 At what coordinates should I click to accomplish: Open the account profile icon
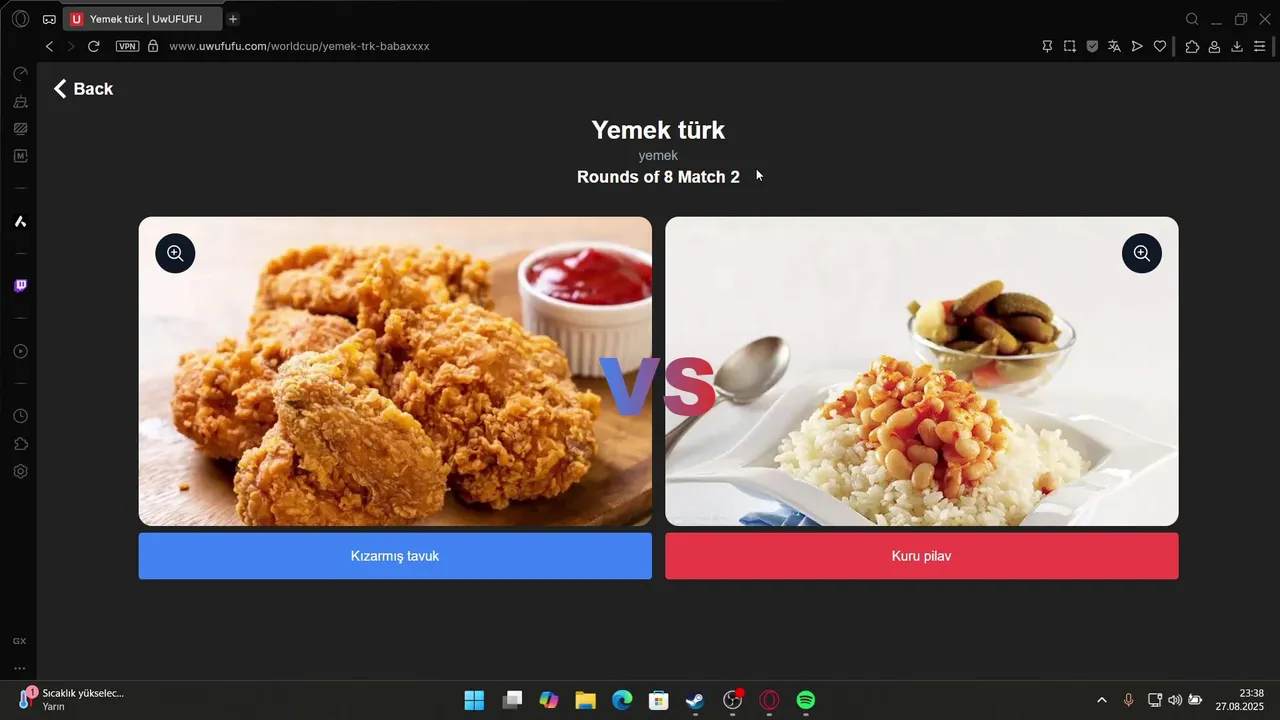click(x=1214, y=46)
